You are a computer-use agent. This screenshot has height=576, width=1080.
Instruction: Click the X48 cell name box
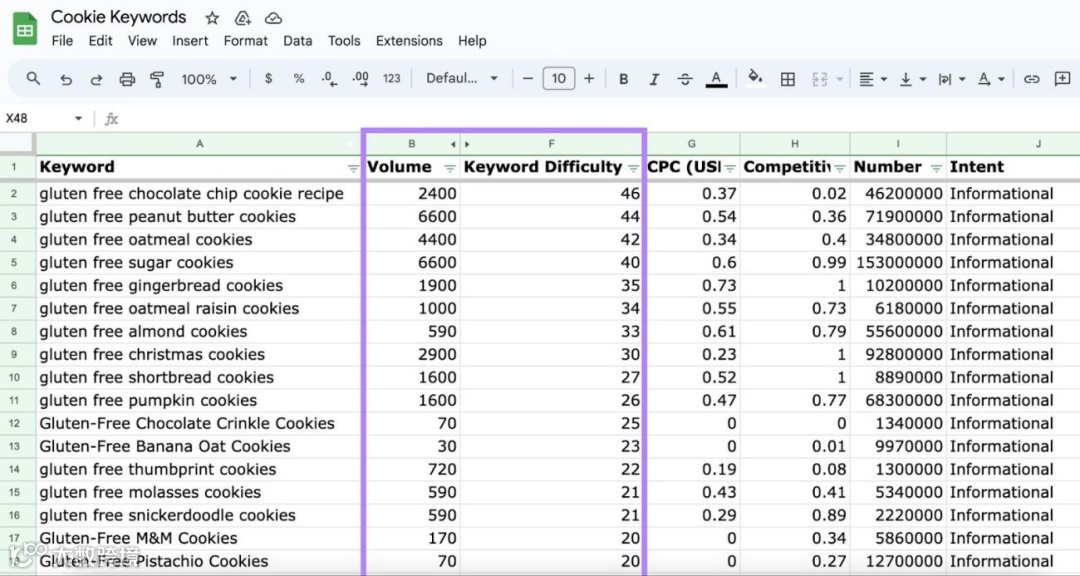click(x=43, y=119)
